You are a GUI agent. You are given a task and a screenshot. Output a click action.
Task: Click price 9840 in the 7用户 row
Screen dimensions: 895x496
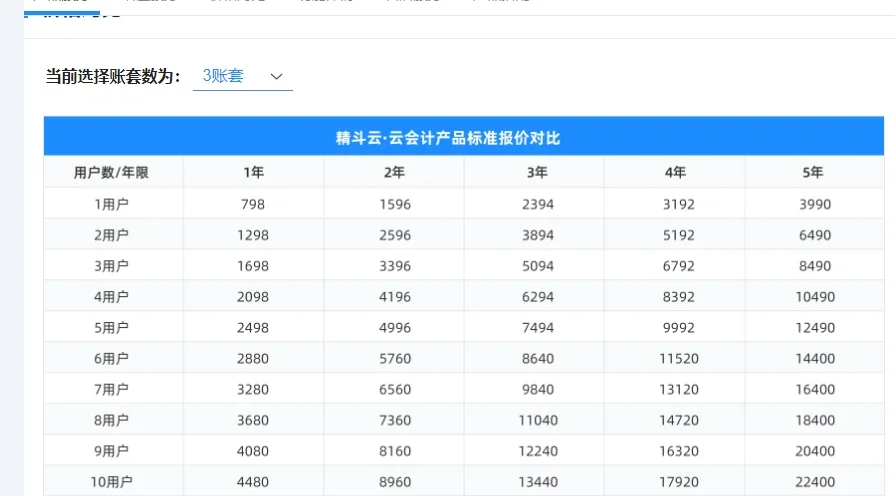tap(538, 389)
